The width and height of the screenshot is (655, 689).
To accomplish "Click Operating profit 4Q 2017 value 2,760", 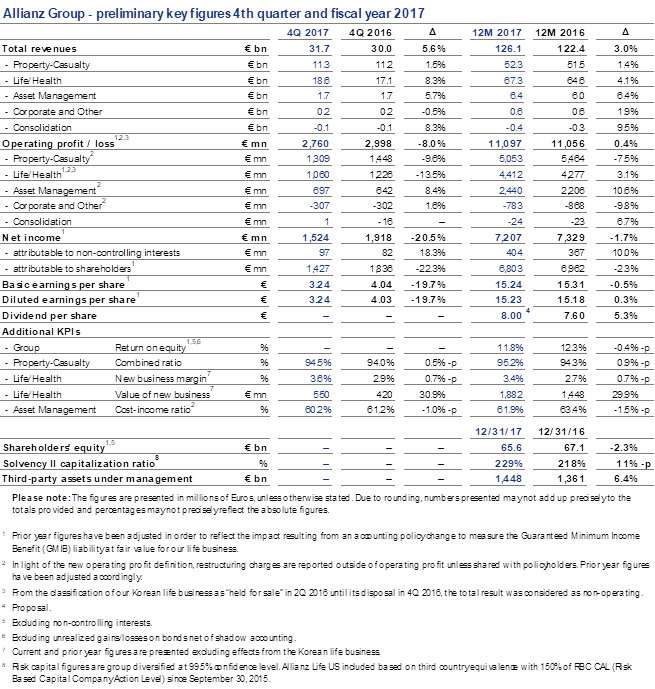I will [315, 144].
